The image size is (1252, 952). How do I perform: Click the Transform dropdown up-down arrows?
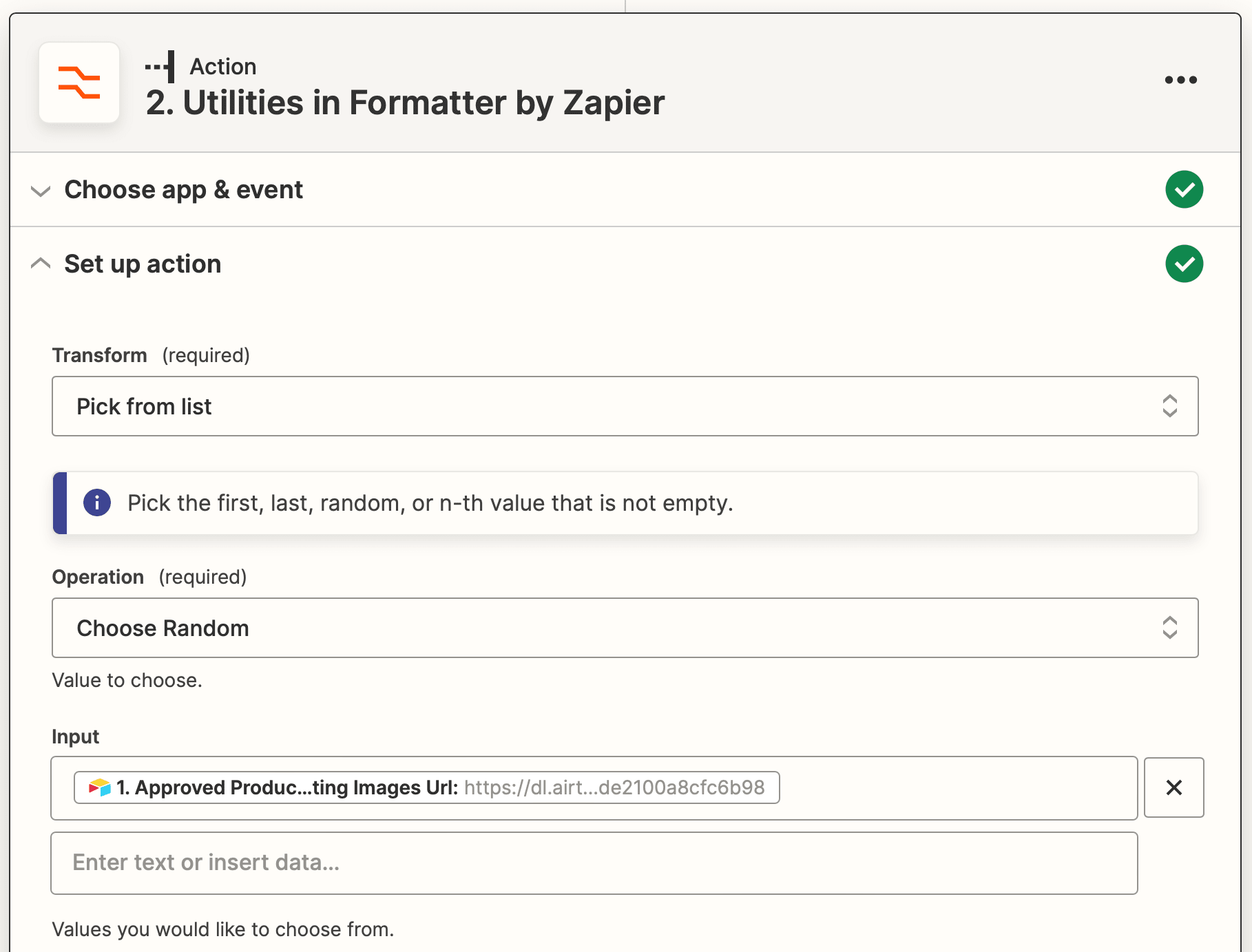[x=1169, y=406]
